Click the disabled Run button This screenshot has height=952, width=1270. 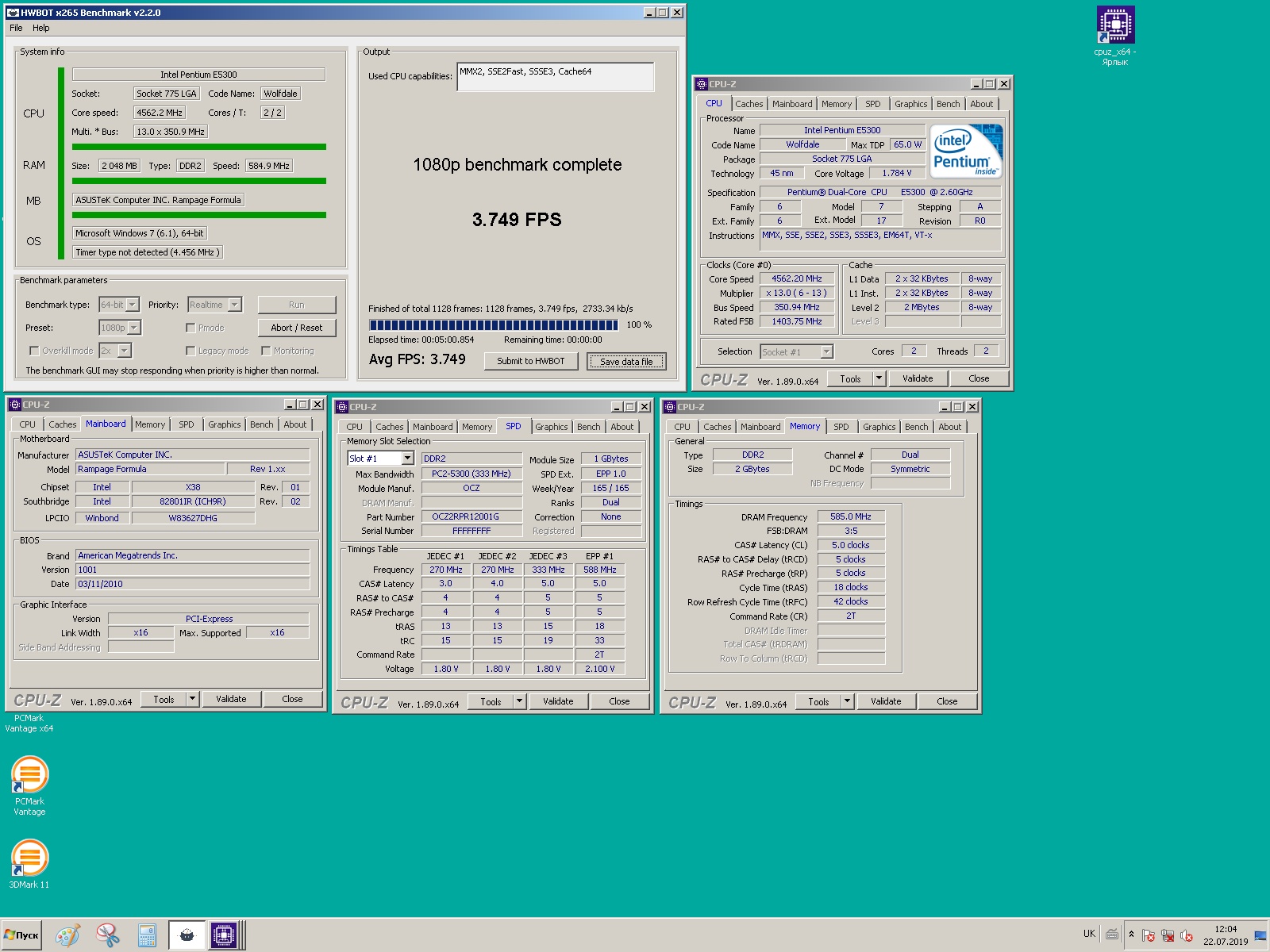(297, 305)
